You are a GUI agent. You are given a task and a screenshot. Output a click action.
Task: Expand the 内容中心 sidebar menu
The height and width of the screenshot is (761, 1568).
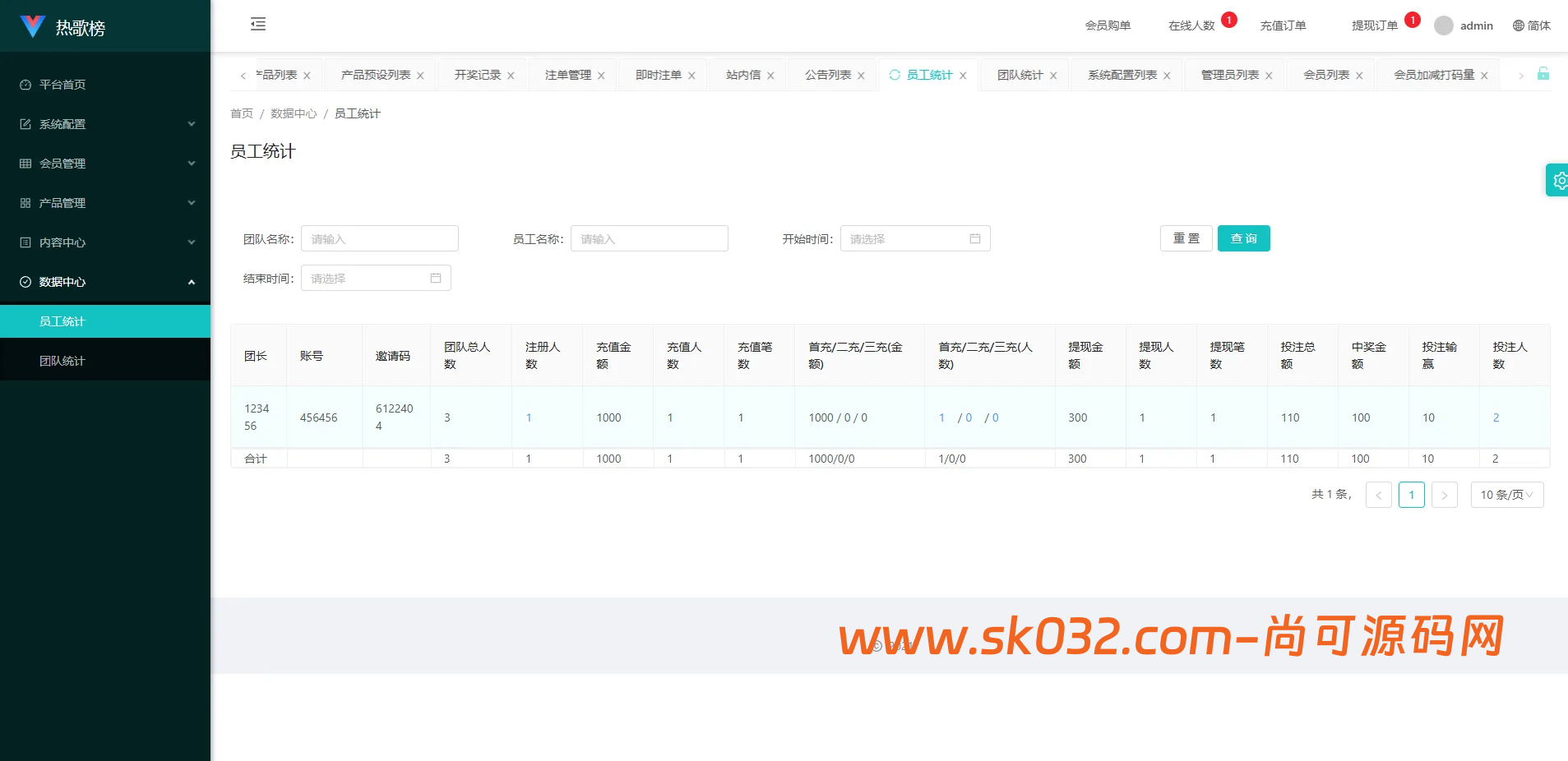(105, 242)
